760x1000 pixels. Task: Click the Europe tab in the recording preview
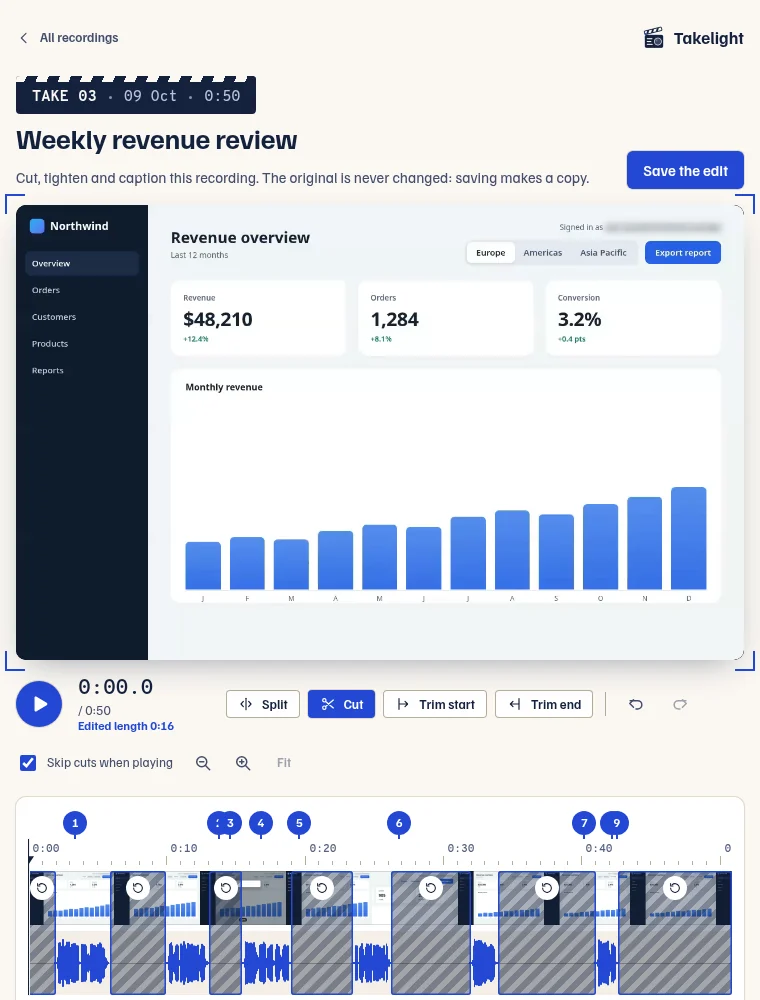490,253
